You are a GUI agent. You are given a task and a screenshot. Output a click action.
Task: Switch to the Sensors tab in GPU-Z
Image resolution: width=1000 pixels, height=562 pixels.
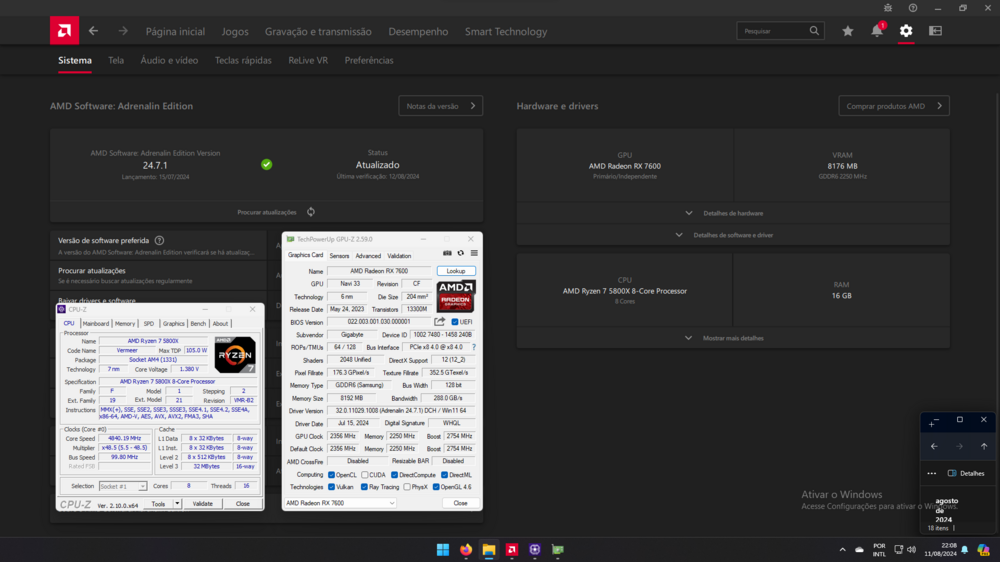pyautogui.click(x=339, y=256)
